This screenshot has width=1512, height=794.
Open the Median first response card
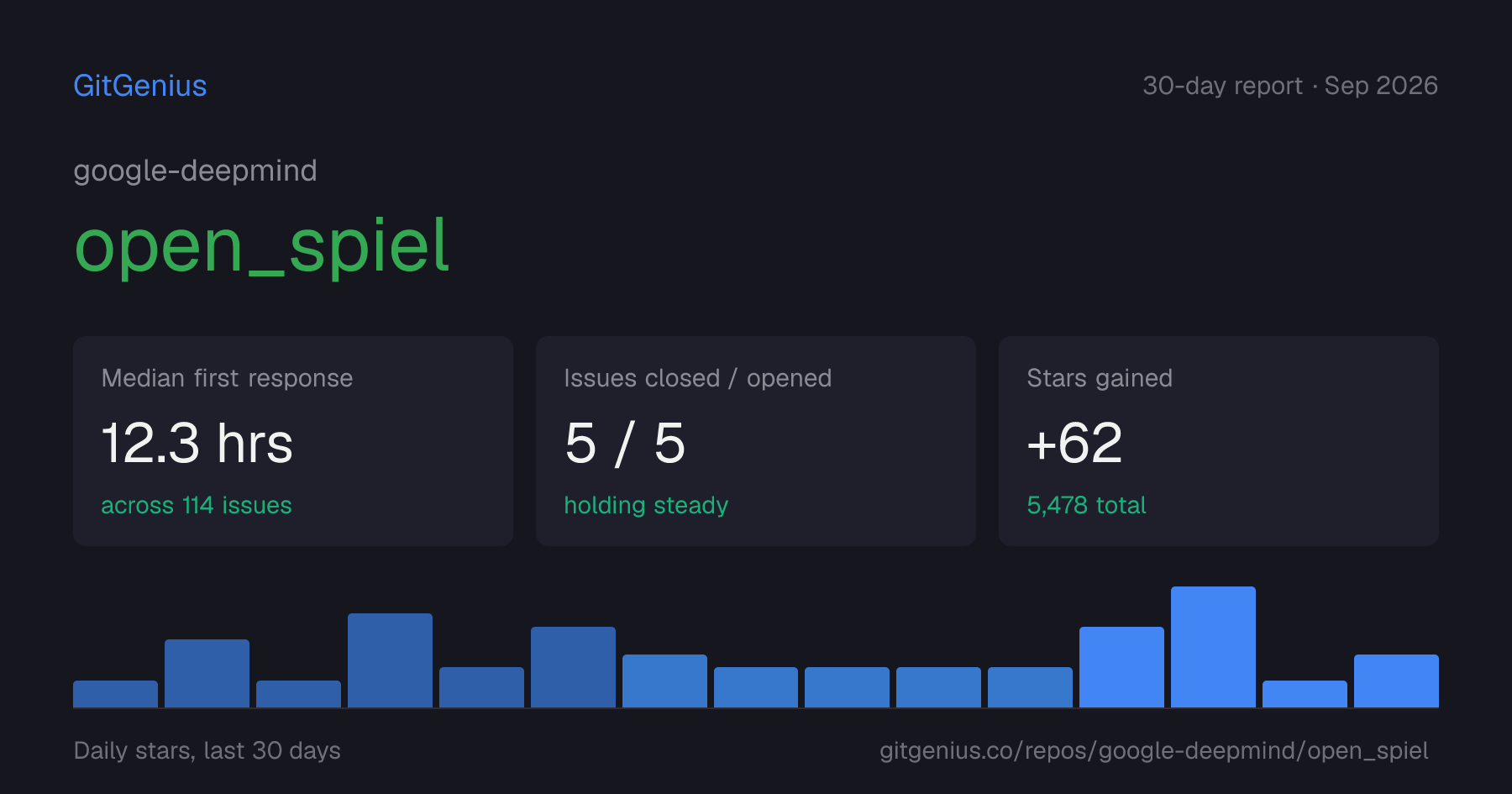293,441
